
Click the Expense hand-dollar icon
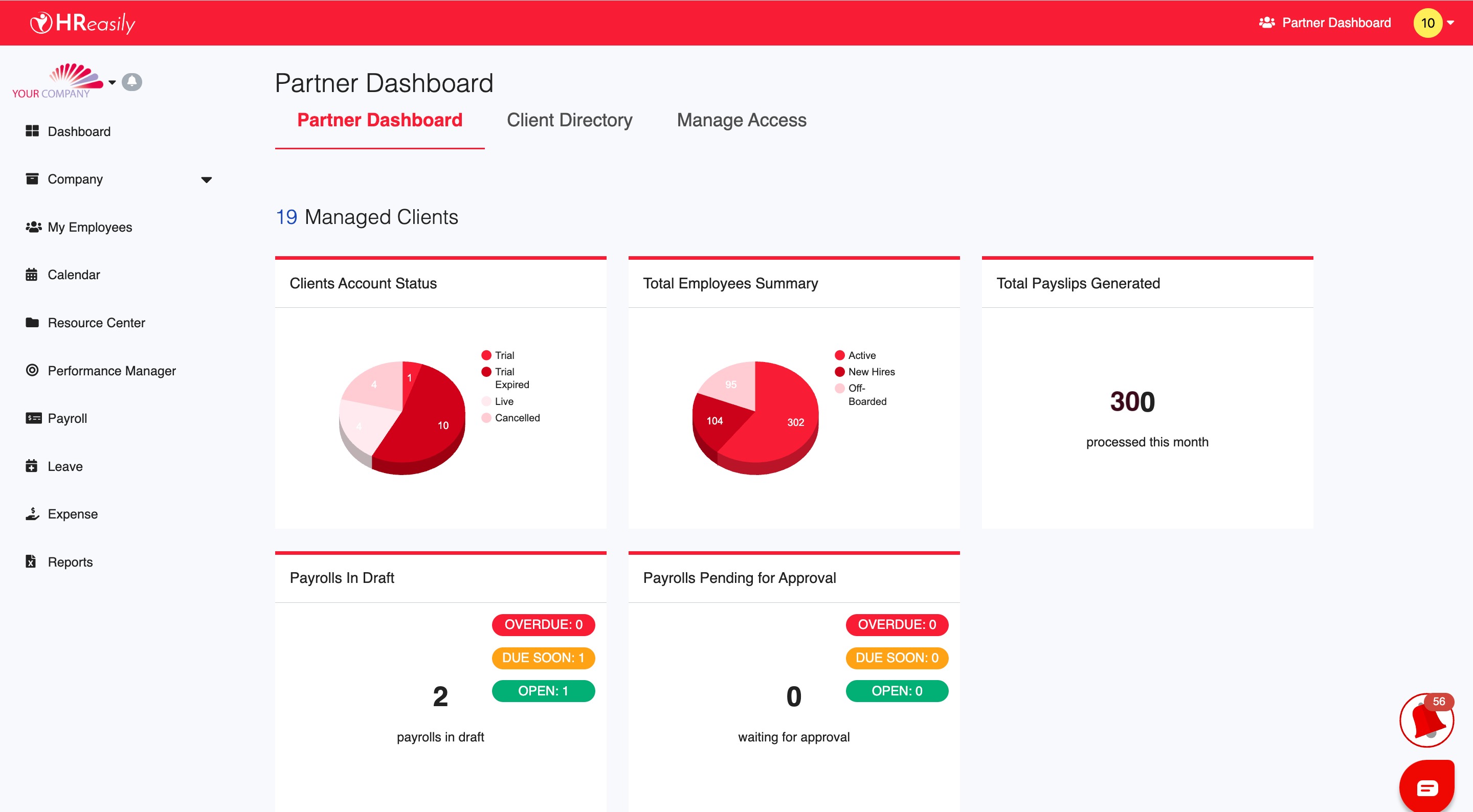pyautogui.click(x=32, y=513)
